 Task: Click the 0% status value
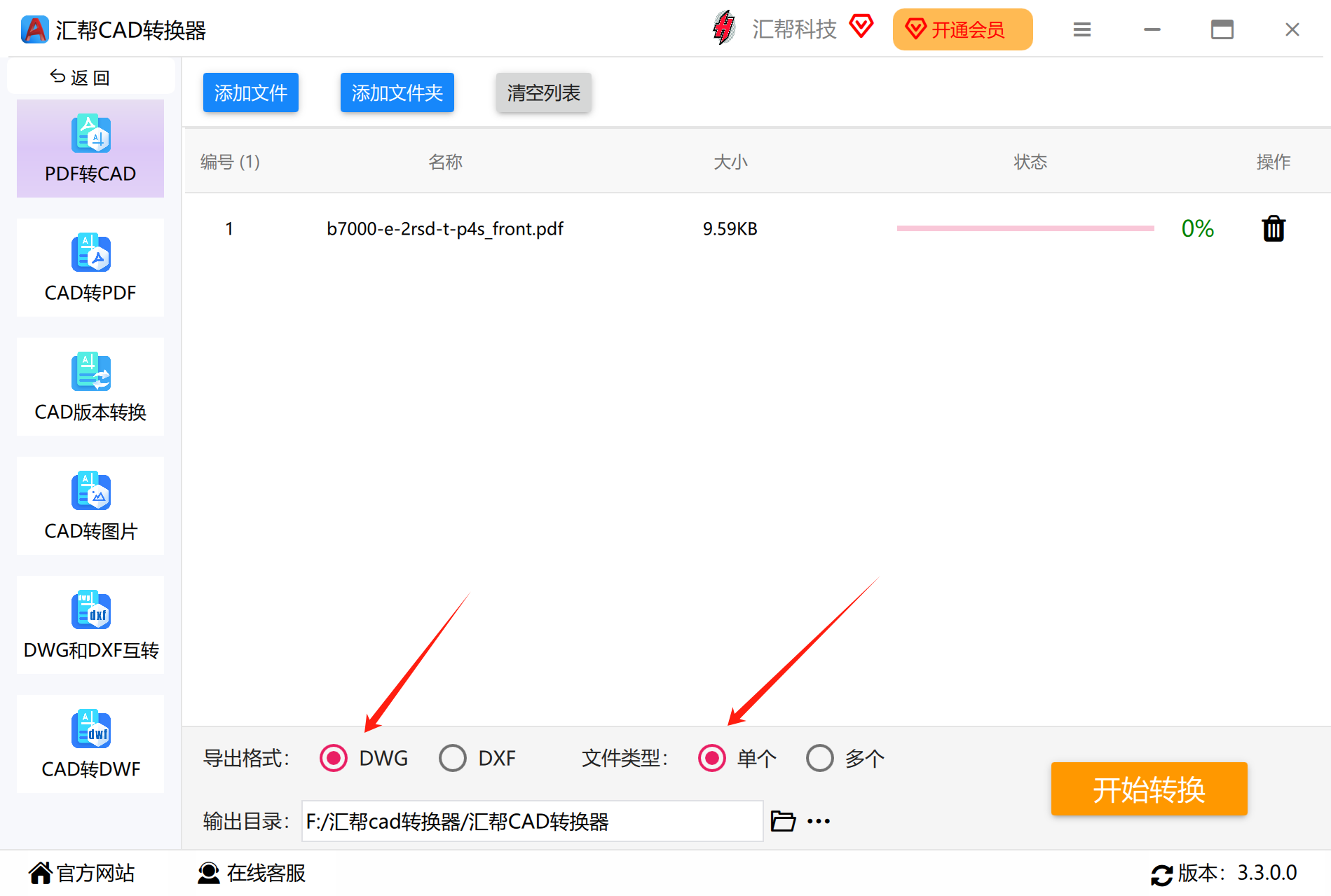pos(1198,228)
